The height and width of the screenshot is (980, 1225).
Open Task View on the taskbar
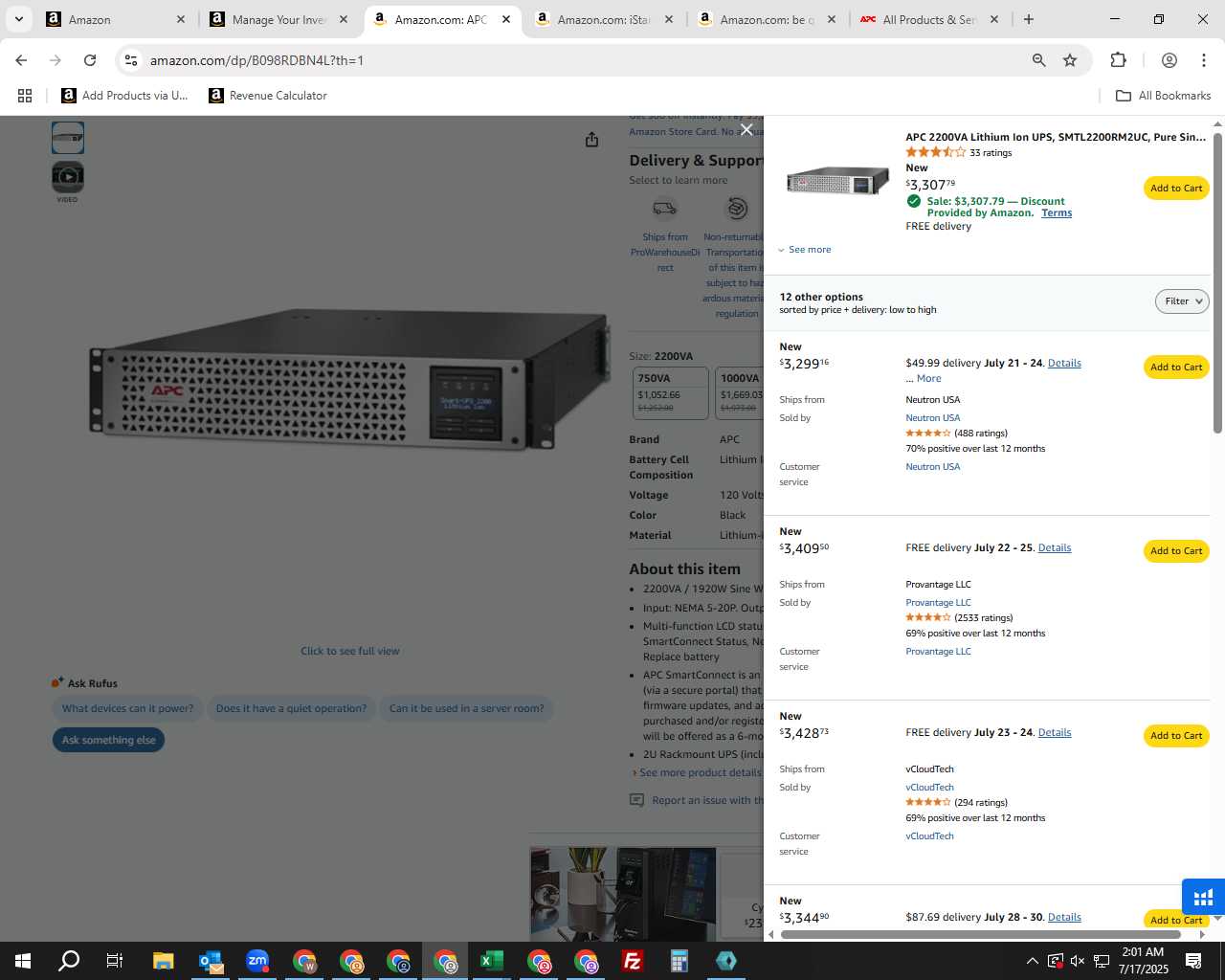point(114,961)
